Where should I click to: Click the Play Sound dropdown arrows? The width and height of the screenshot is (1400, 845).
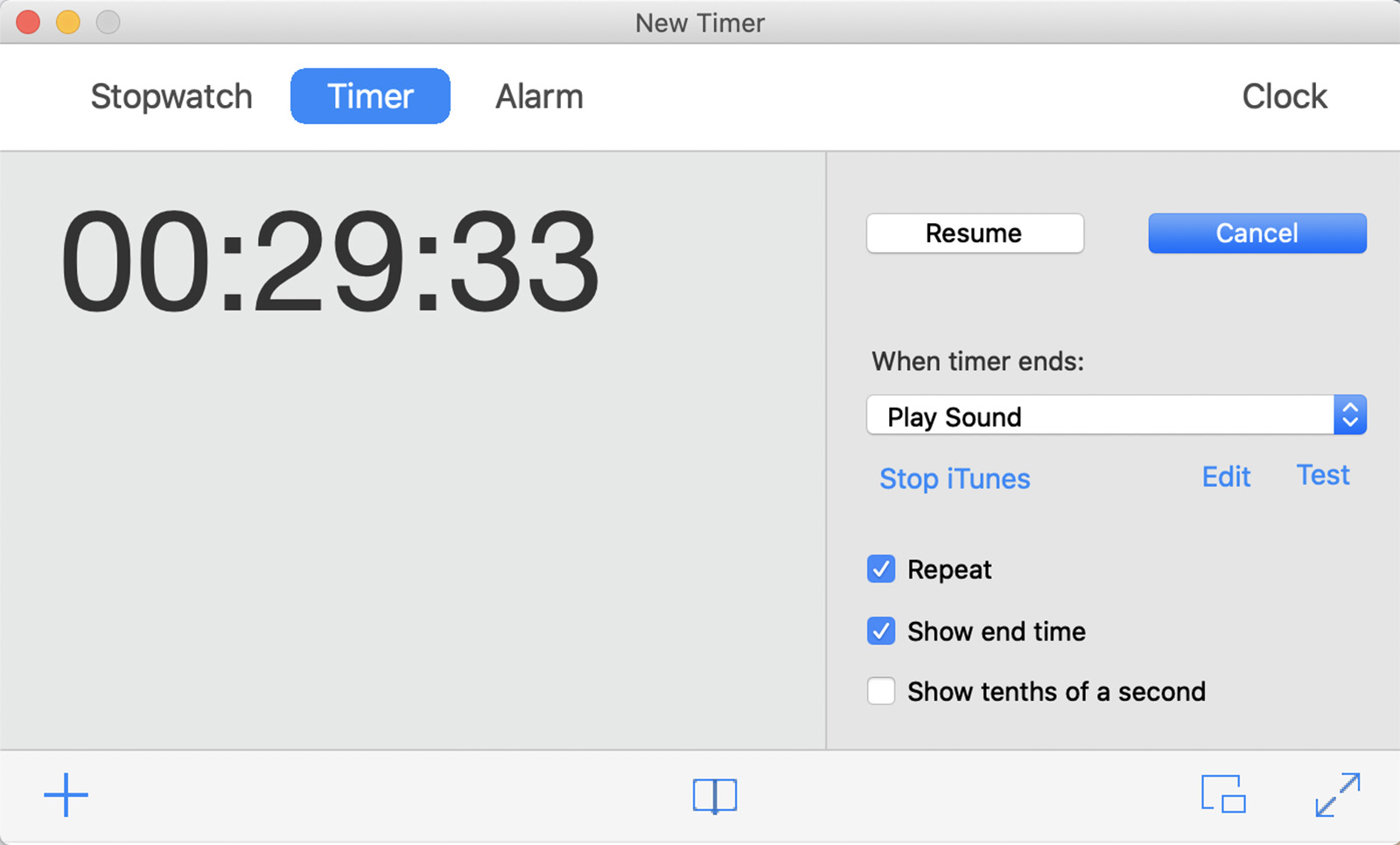pos(1350,416)
